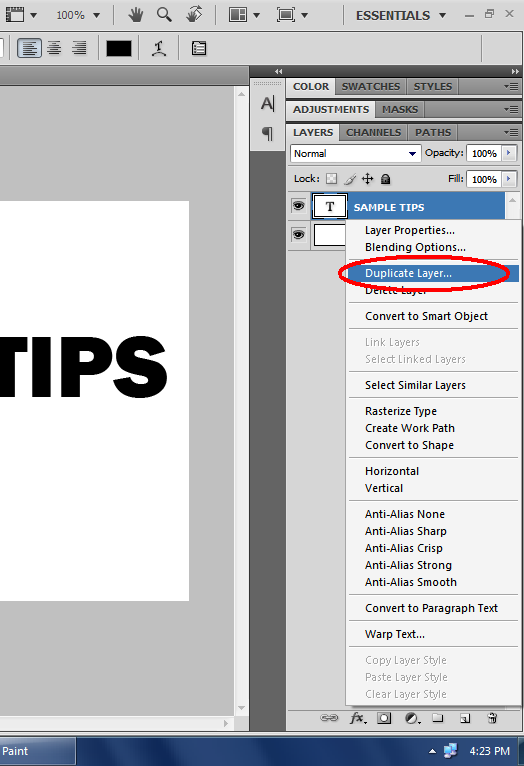Click the network icon in system tray
Image resolution: width=524 pixels, height=766 pixels.
(451, 750)
